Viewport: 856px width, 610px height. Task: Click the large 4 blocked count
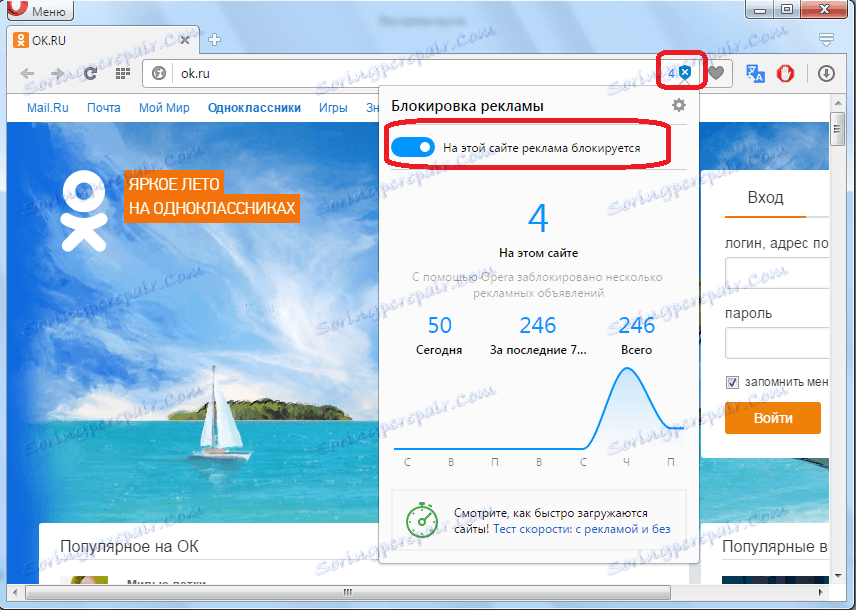pos(538,218)
